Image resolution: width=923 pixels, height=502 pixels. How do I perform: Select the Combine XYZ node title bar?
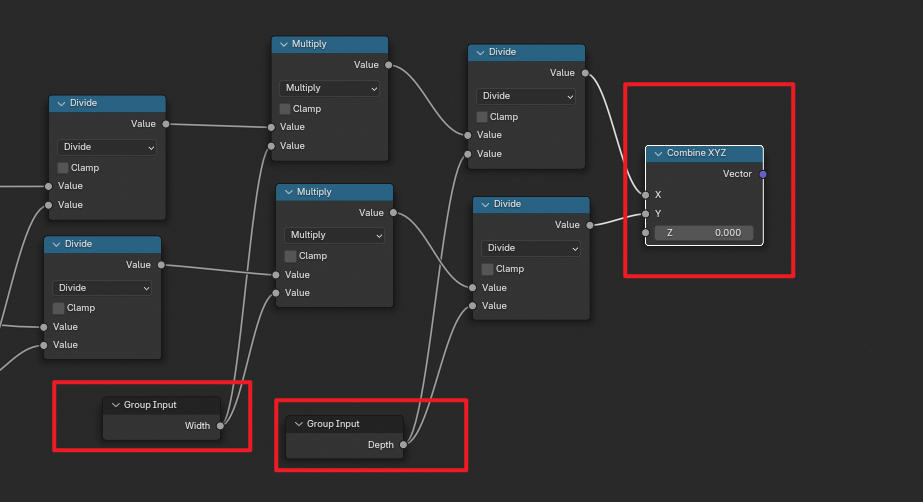[x=710, y=153]
